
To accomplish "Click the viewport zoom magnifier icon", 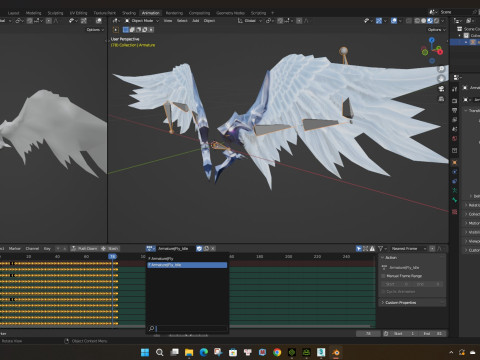I will click(x=441, y=69).
